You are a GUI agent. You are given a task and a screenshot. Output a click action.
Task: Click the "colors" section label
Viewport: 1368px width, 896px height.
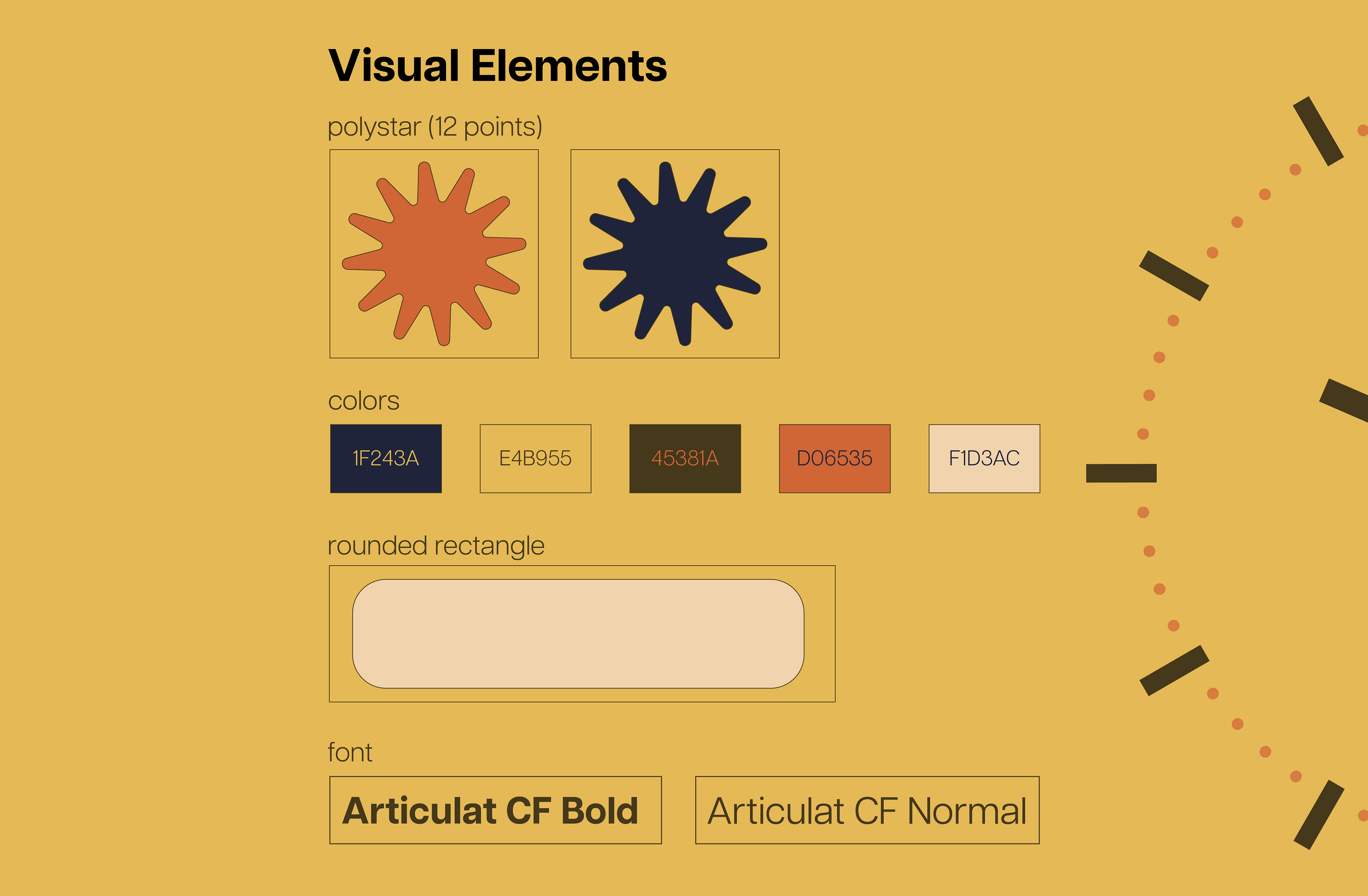363,400
